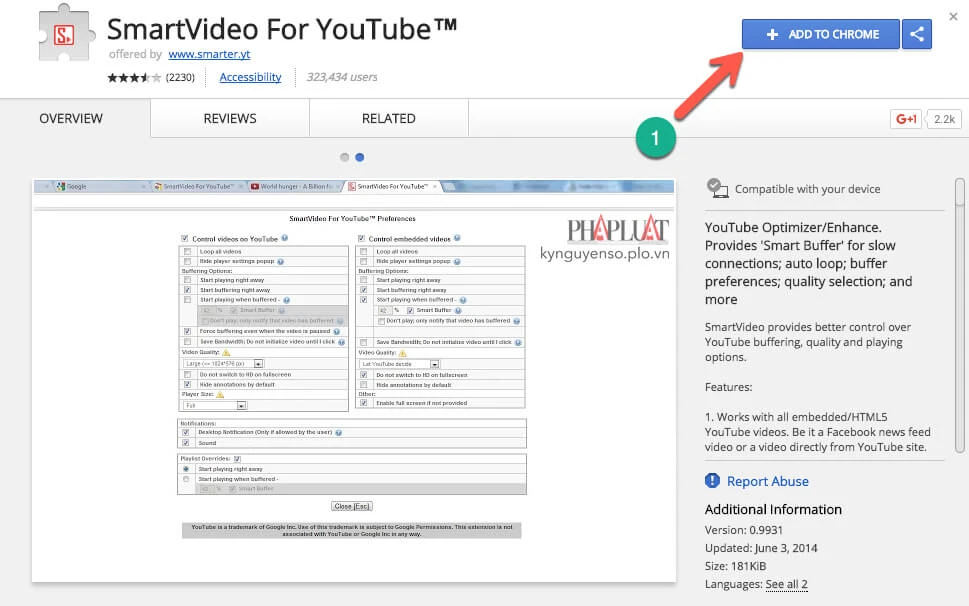Toggle the Desktop Notification checkbox
969x606 pixels.
185,432
